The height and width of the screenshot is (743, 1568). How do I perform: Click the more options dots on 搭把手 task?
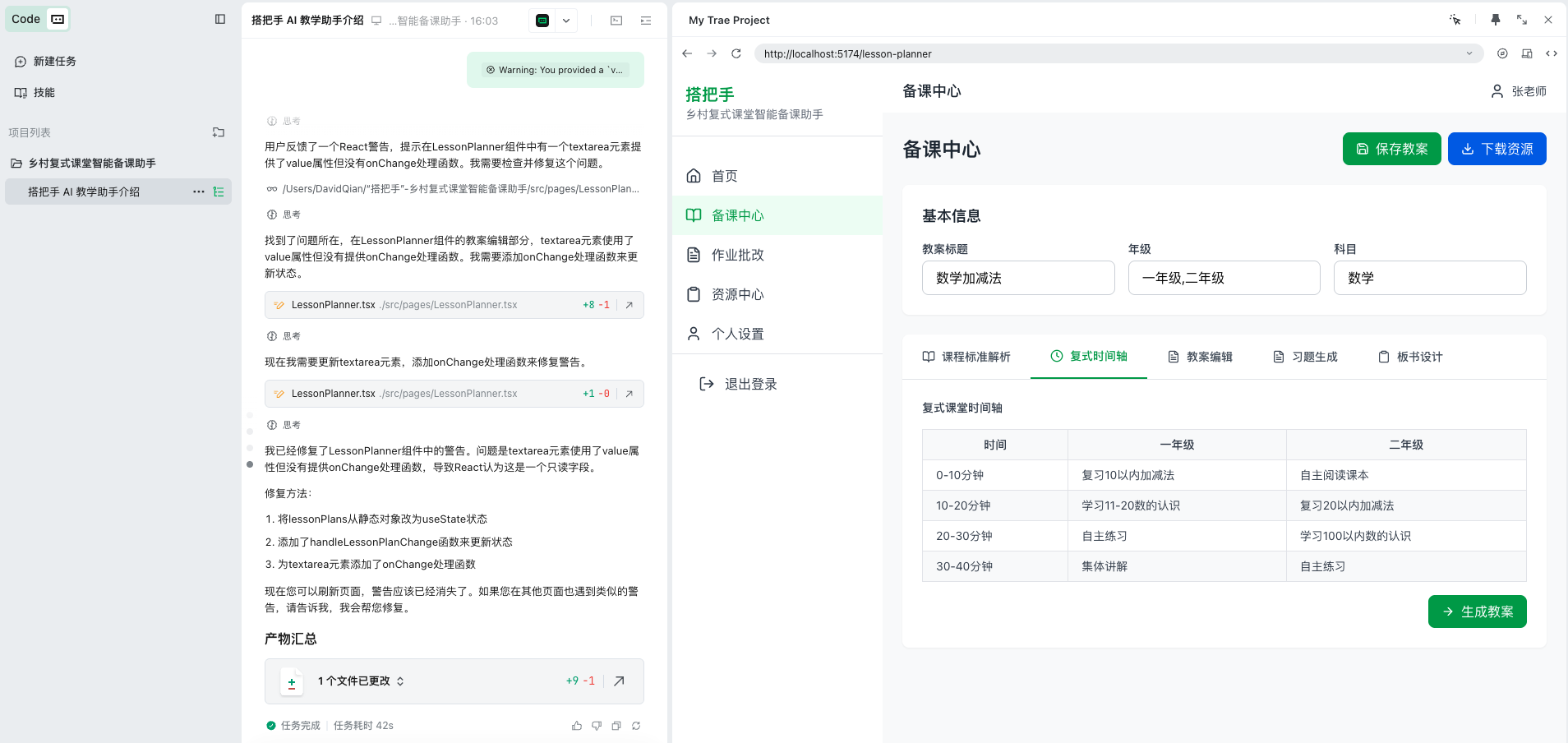pyautogui.click(x=198, y=192)
